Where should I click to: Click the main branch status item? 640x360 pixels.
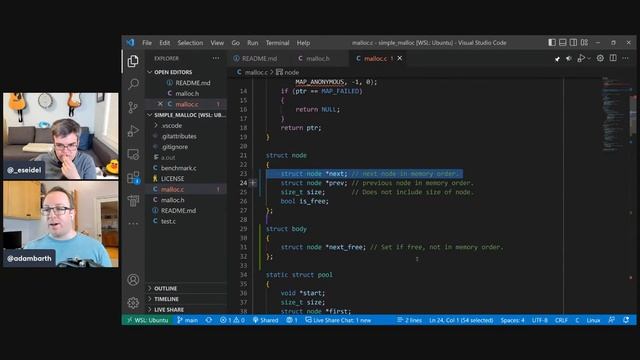click(187, 320)
